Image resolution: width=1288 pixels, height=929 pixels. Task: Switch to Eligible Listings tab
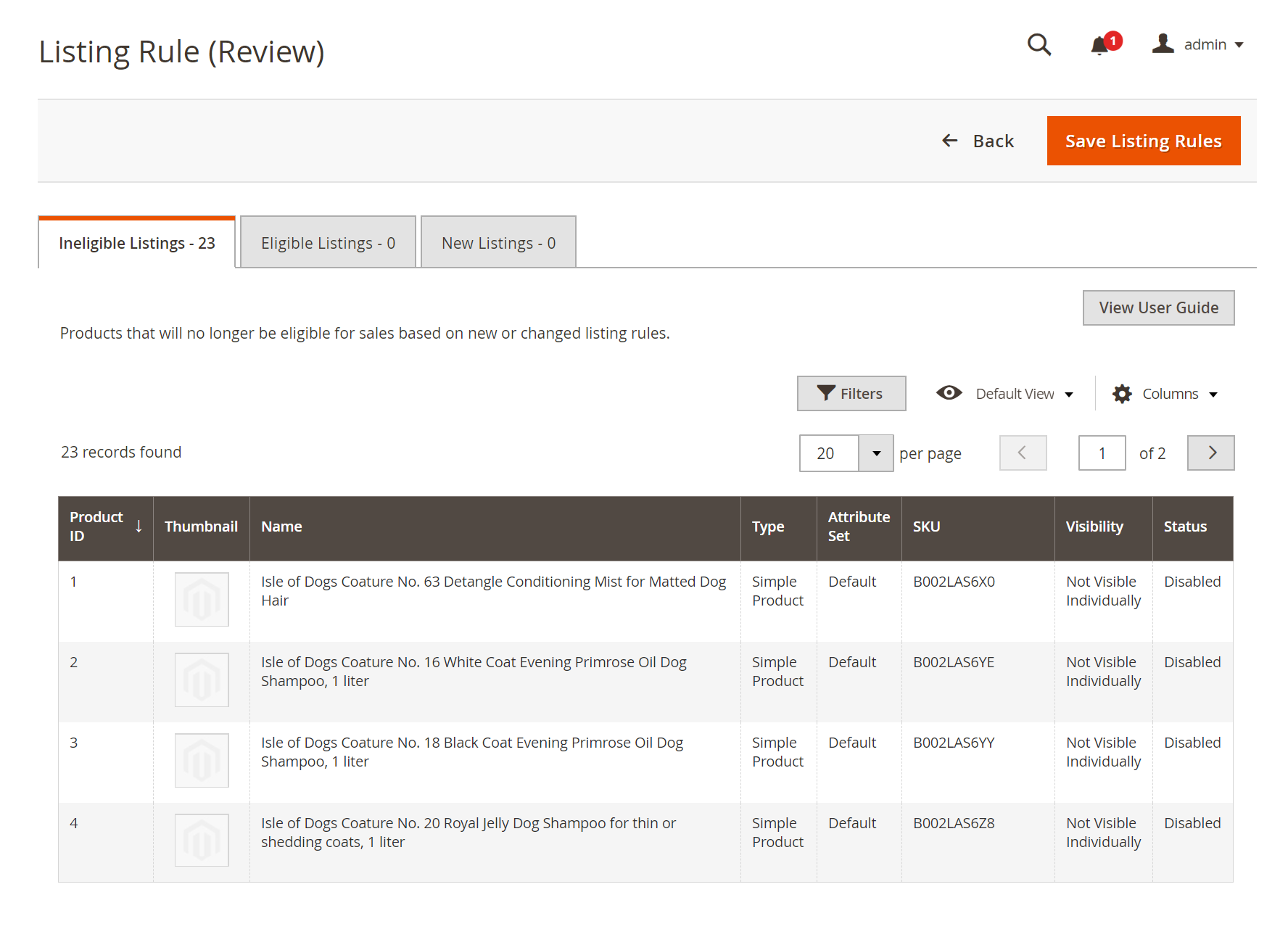pos(328,243)
